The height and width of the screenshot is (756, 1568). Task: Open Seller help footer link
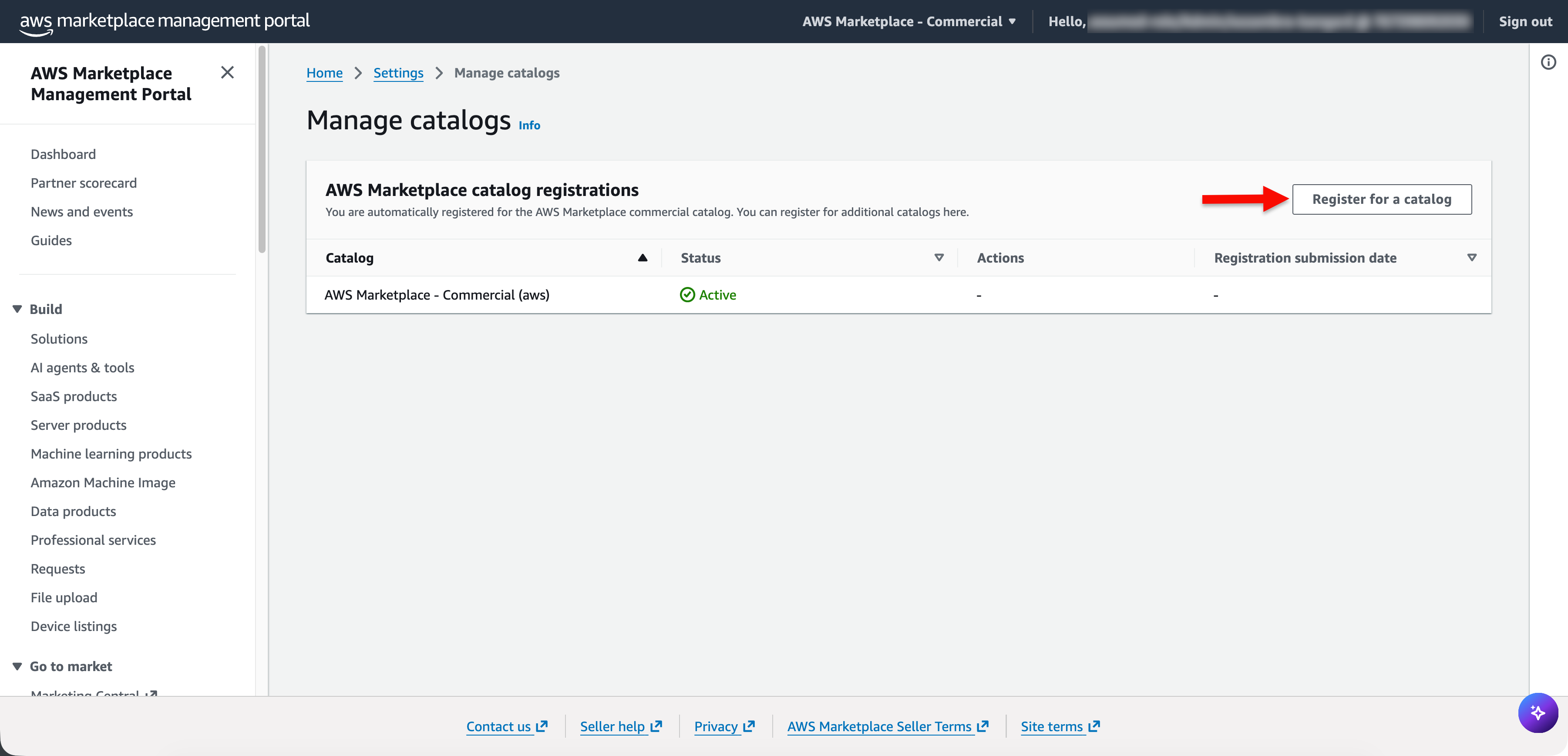coord(620,726)
